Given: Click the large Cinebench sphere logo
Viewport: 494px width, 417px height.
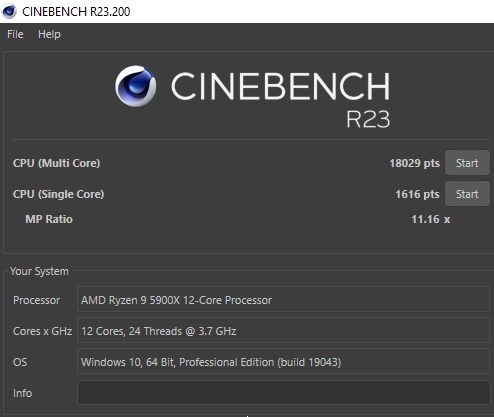Looking at the screenshot, I should tap(136, 86).
